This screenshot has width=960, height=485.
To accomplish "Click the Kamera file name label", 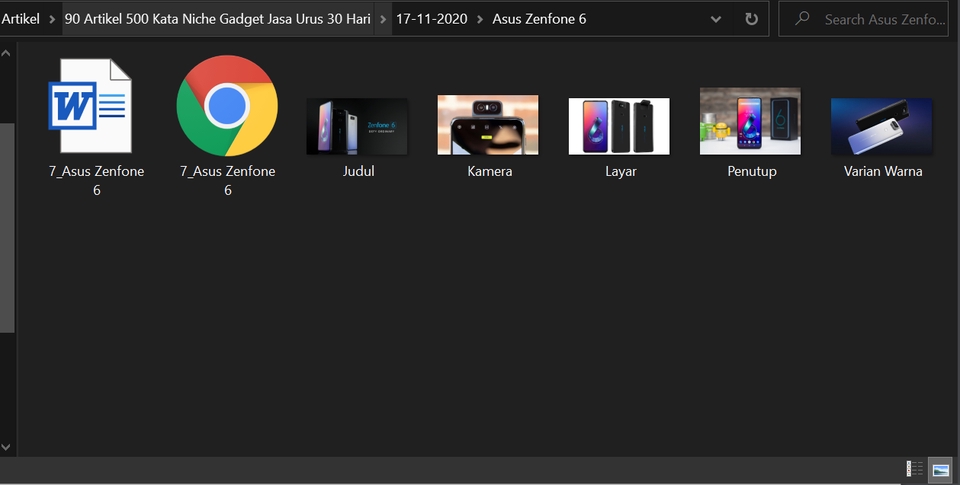I will click(490, 171).
